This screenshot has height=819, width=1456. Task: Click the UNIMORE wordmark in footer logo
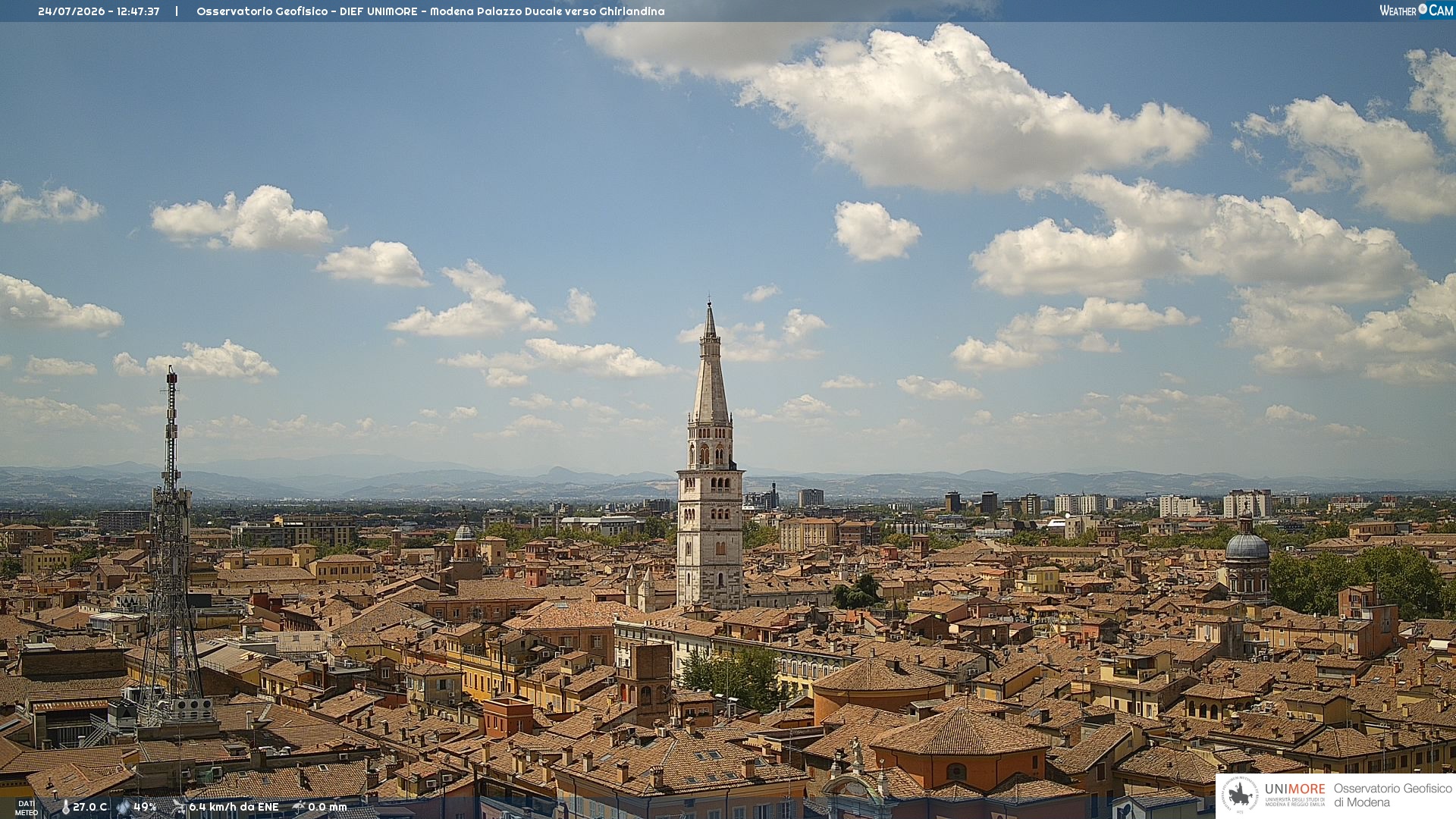tap(1294, 789)
